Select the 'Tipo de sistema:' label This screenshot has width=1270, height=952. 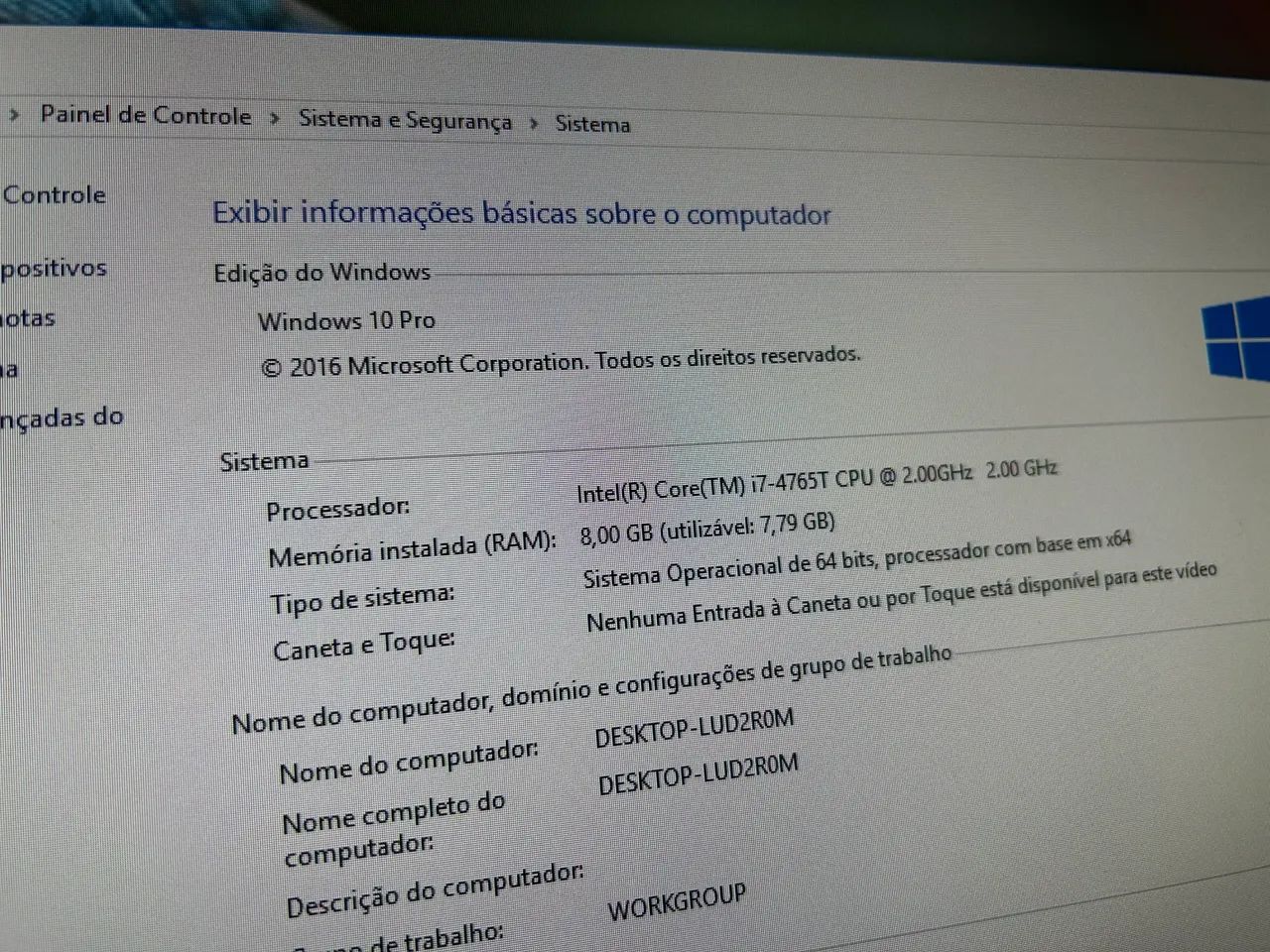pos(362,599)
